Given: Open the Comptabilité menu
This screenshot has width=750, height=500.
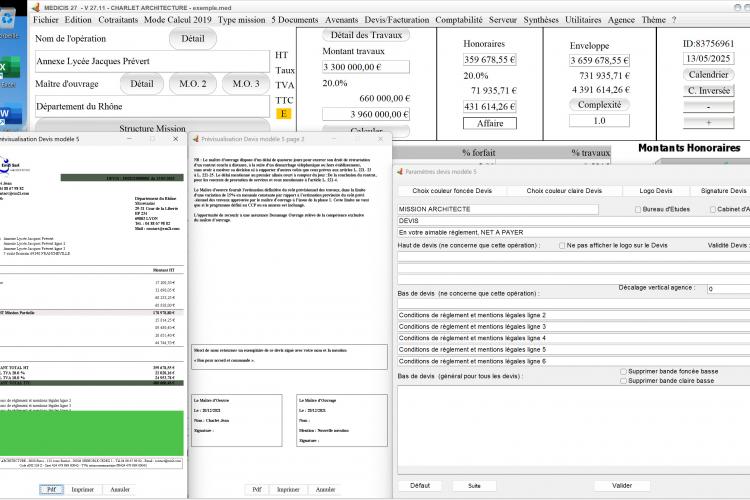Looking at the screenshot, I should pyautogui.click(x=459, y=20).
